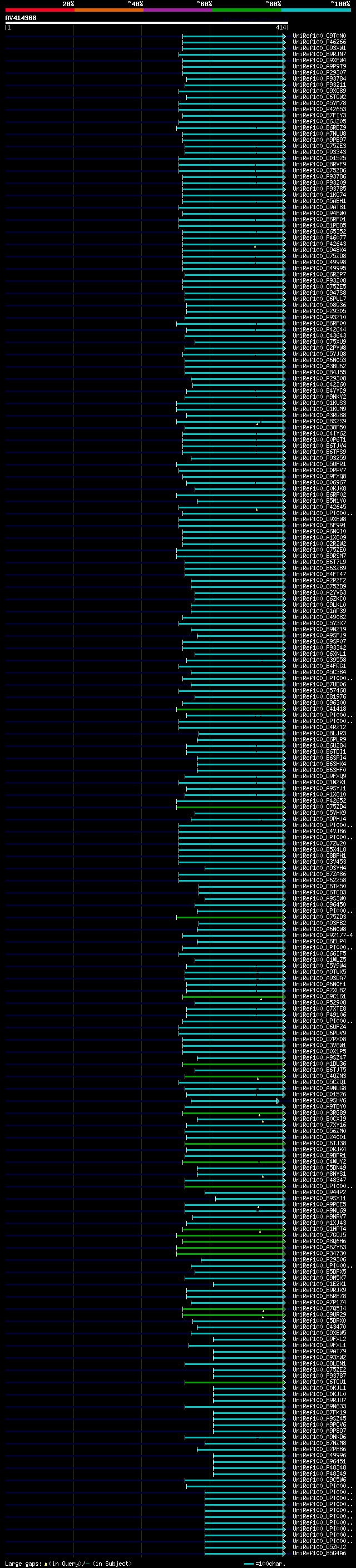Click the UniRef100_Q41418 entry
Viewport: 356px width, 1568px height.
(x=319, y=709)
